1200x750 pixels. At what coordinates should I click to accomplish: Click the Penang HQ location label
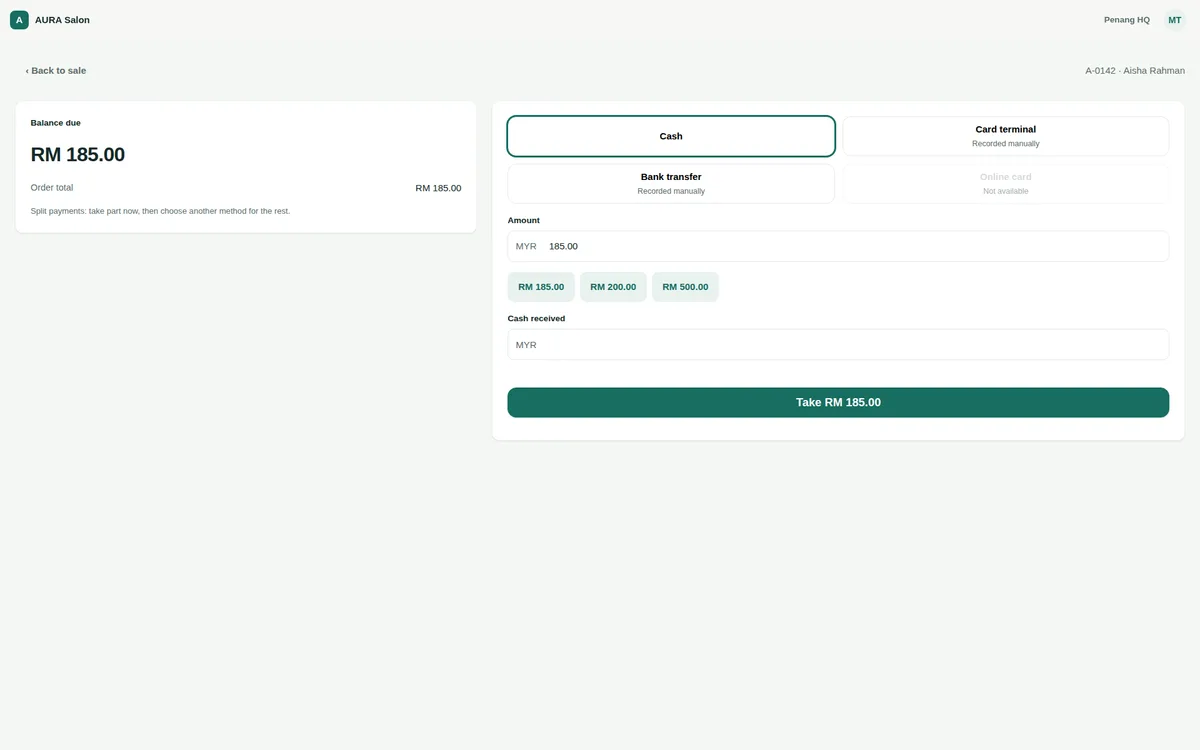tap(1127, 20)
